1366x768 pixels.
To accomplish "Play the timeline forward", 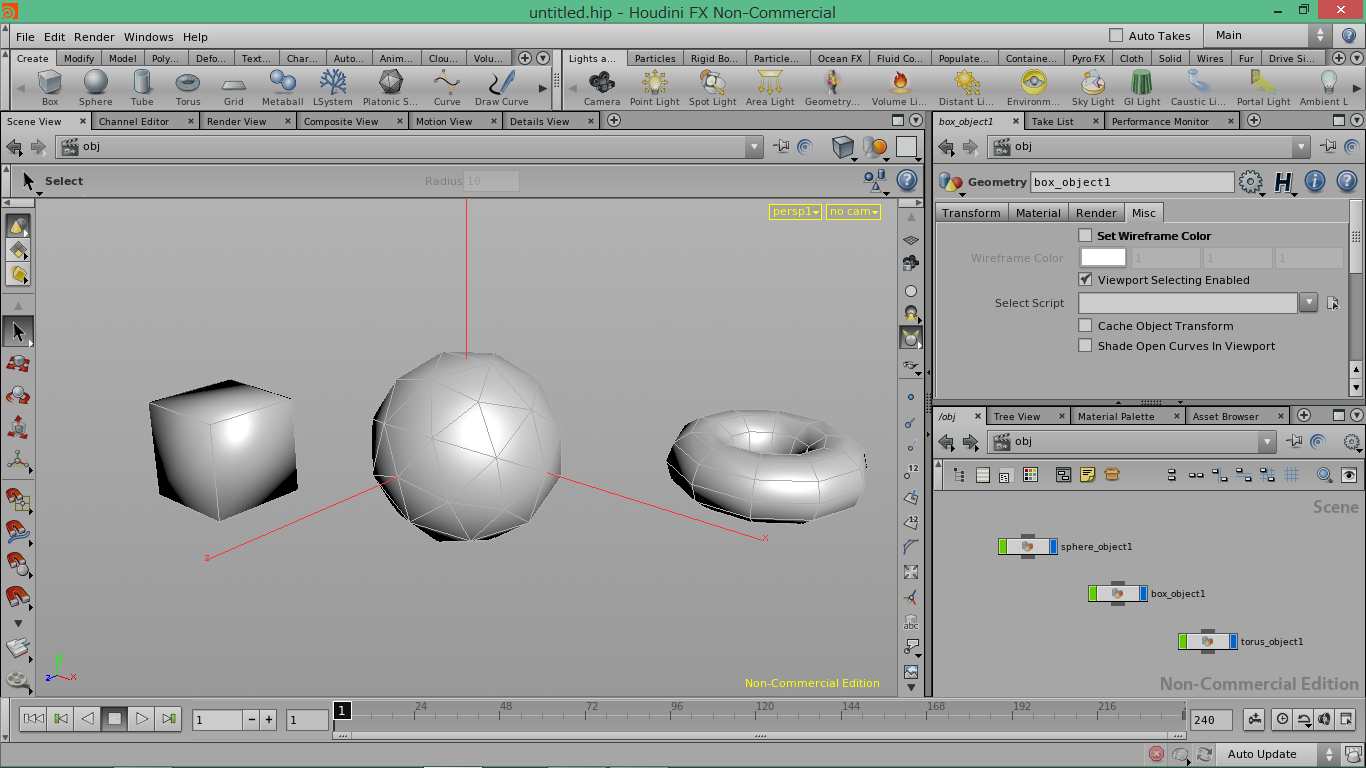I will coord(142,718).
